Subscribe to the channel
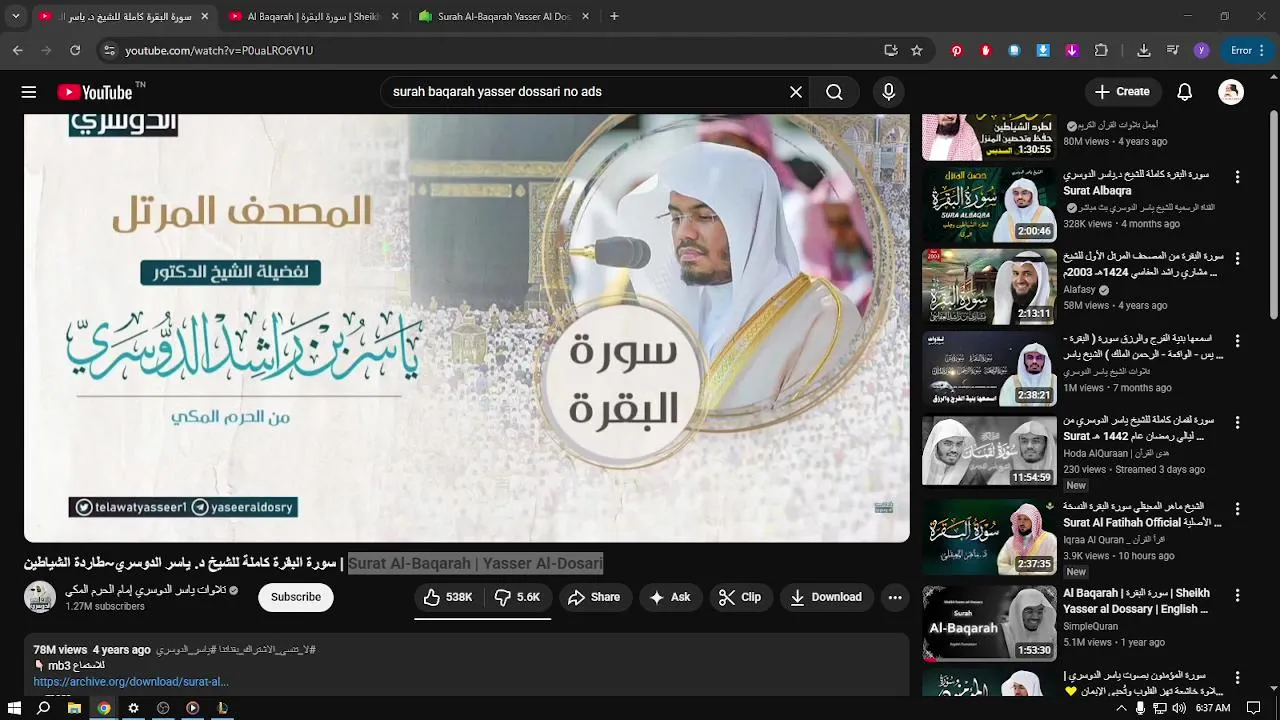Viewport: 1280px width, 720px height. click(296, 597)
